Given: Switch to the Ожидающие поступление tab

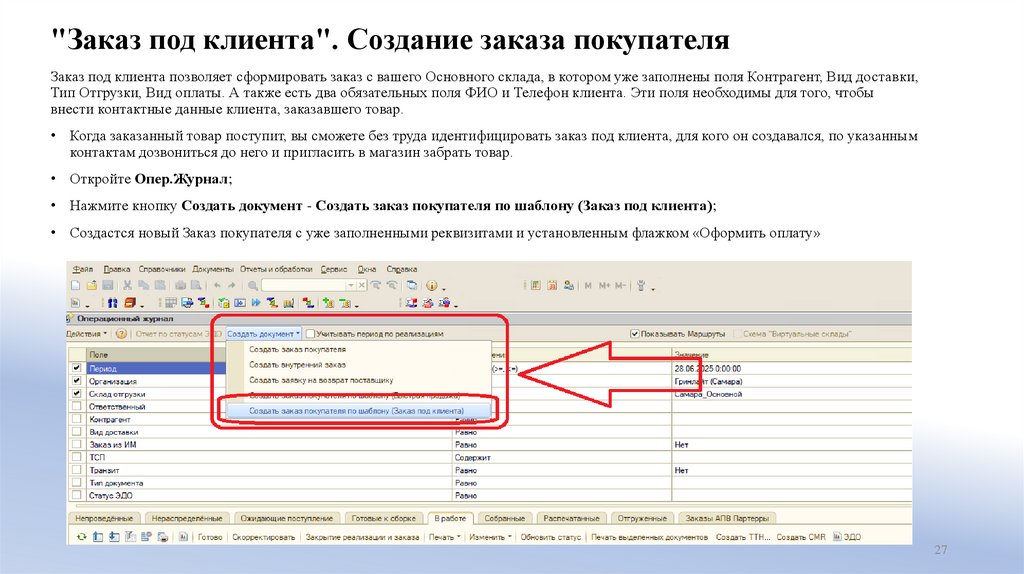Looking at the screenshot, I should tap(287, 518).
